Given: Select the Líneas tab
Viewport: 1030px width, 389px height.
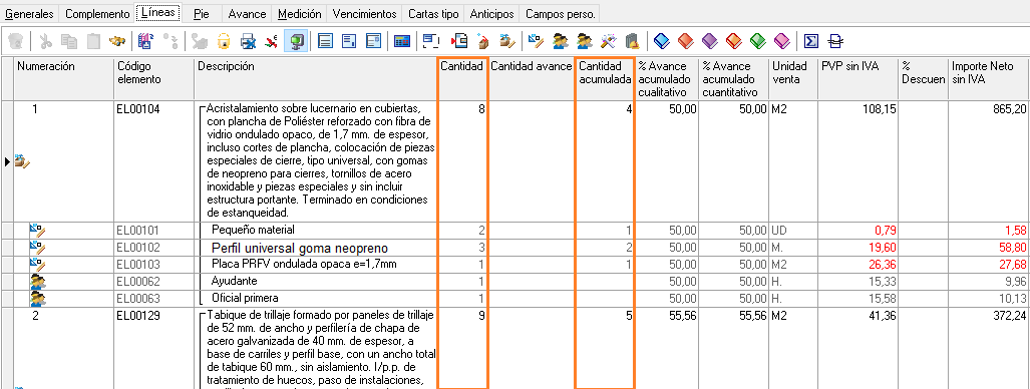Looking at the screenshot, I should point(158,12).
